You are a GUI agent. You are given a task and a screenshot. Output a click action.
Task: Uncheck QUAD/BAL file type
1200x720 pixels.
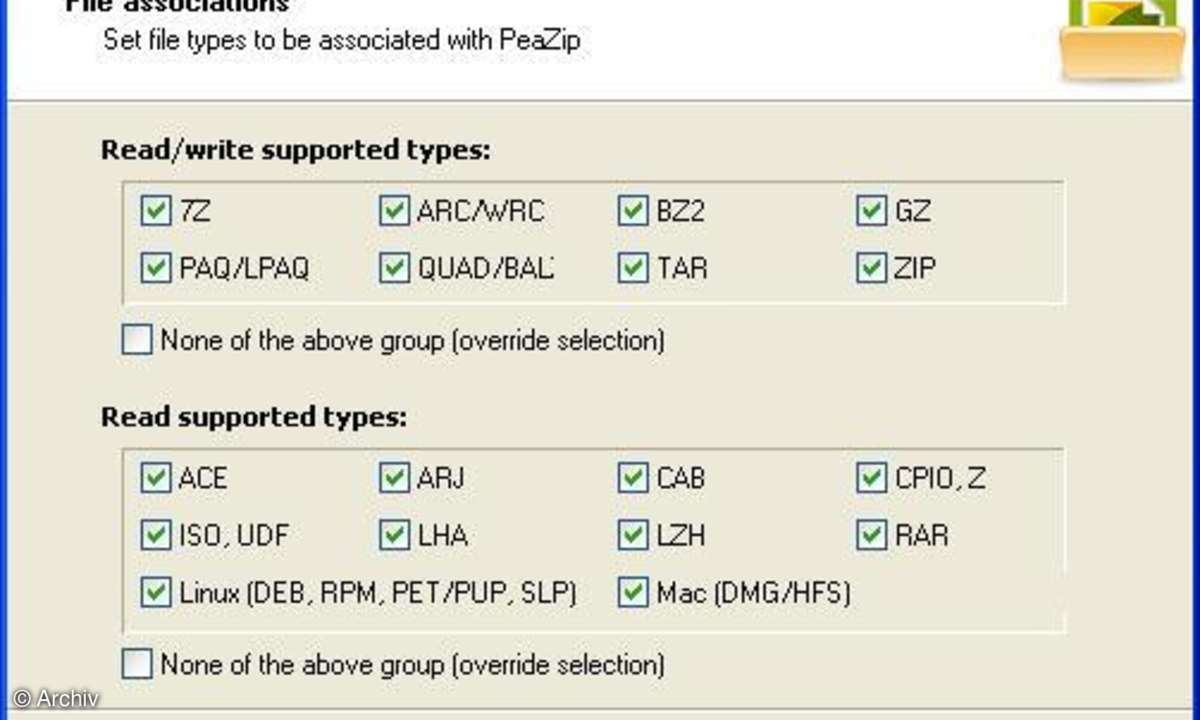pos(394,268)
